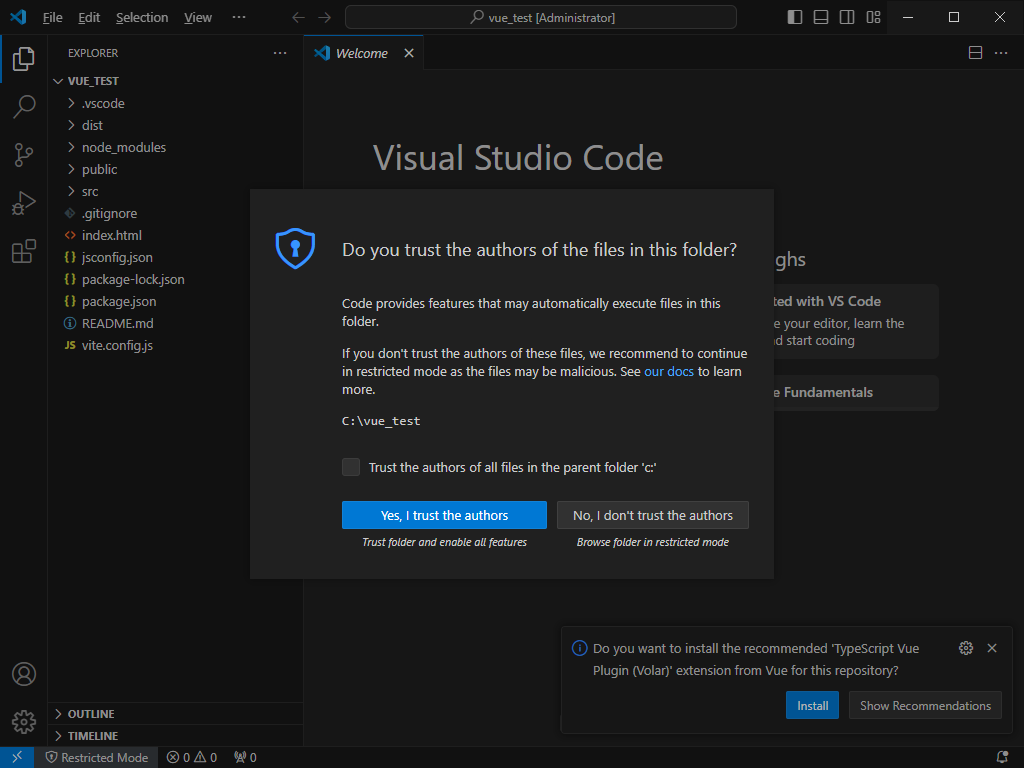1024x768 pixels.
Task: Toggle primary side bar layout icon
Action: coord(795,17)
